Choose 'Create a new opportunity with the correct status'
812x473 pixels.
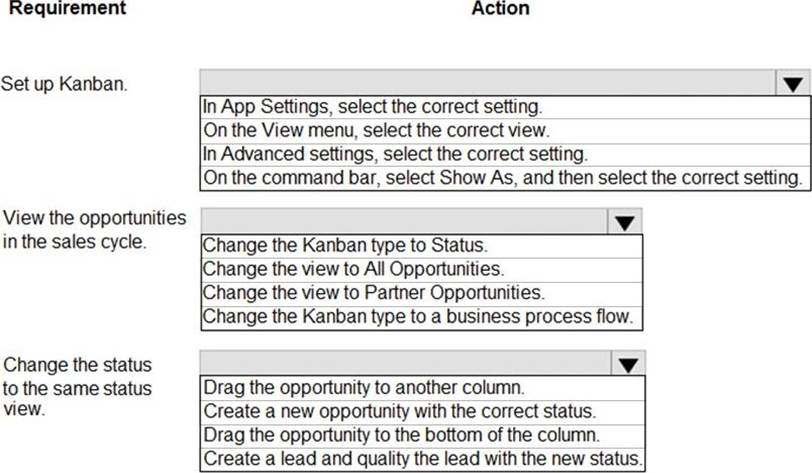(x=423, y=412)
